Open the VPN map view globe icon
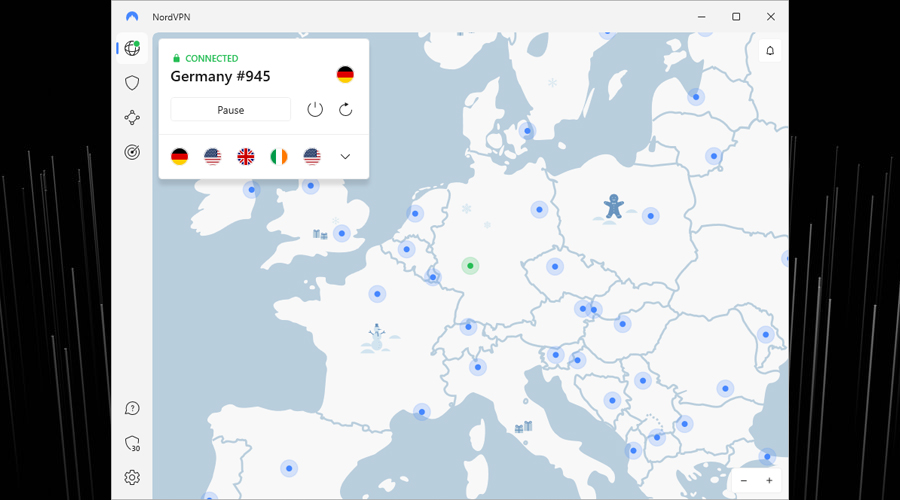Image resolution: width=900 pixels, height=500 pixels. point(132,48)
